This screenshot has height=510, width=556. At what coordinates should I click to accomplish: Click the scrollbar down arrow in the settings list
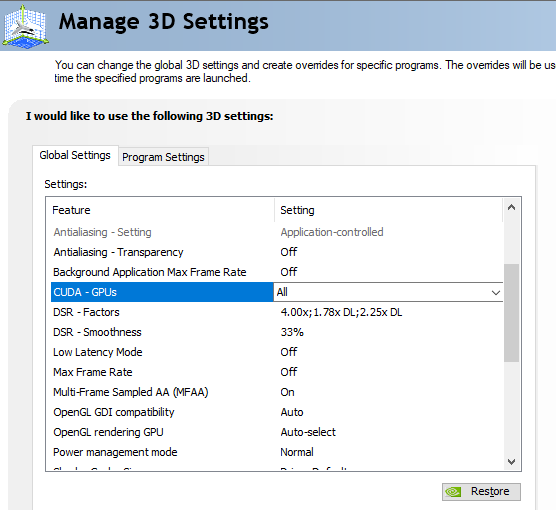(x=511, y=462)
